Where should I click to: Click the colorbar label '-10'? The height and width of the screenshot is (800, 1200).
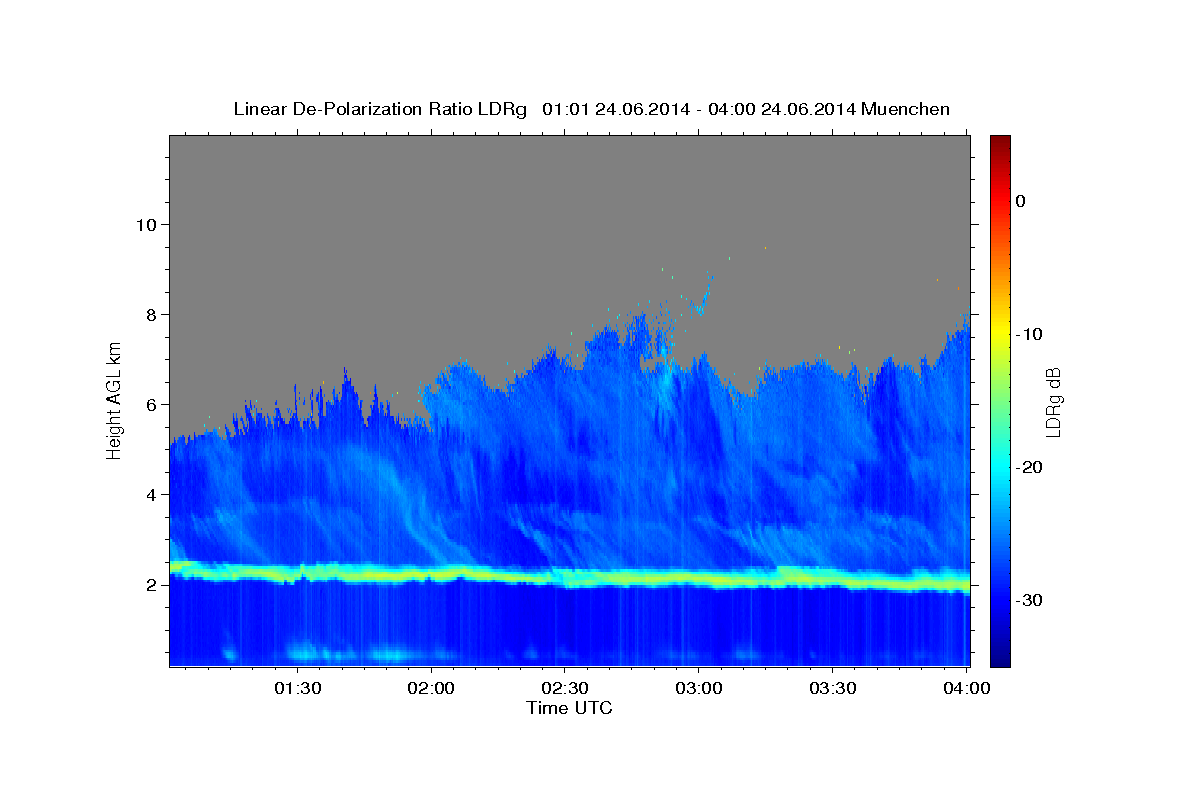(x=1030, y=334)
